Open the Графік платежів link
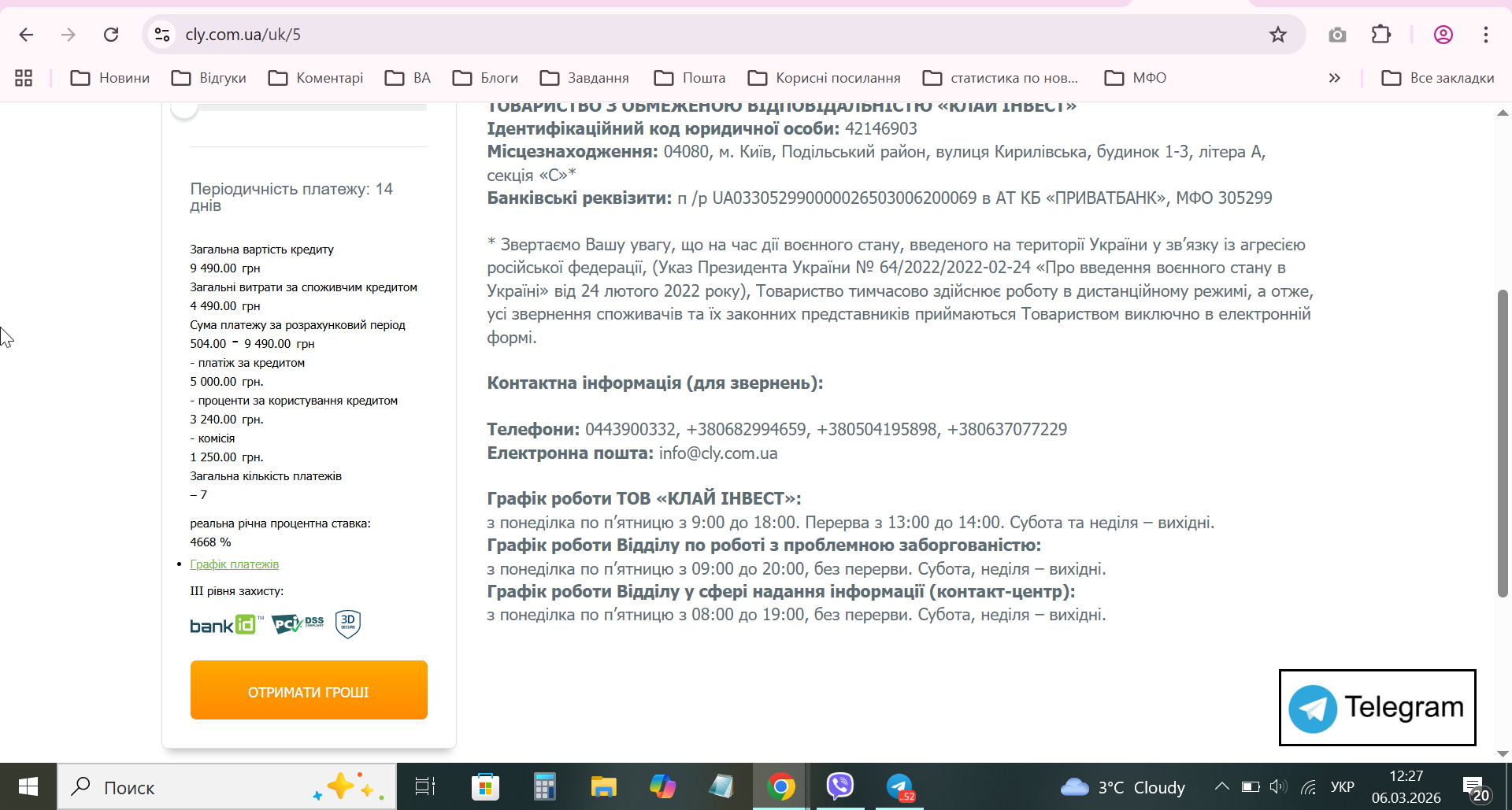Image resolution: width=1512 pixels, height=810 pixels. 235,564
